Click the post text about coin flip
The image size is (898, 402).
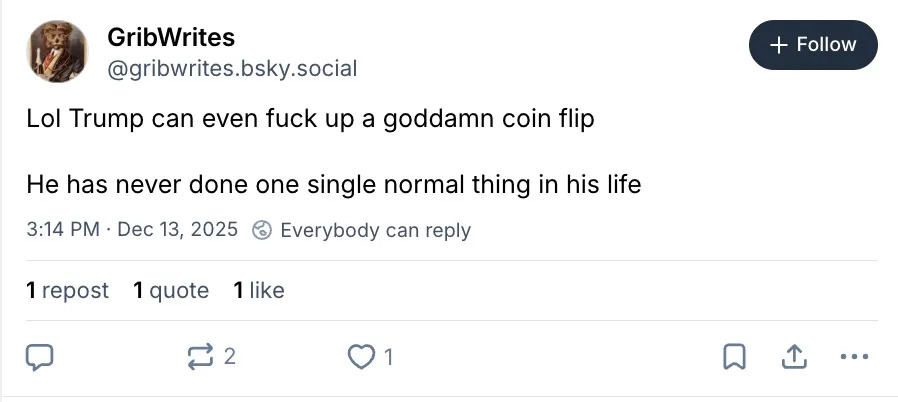pyautogui.click(x=310, y=120)
